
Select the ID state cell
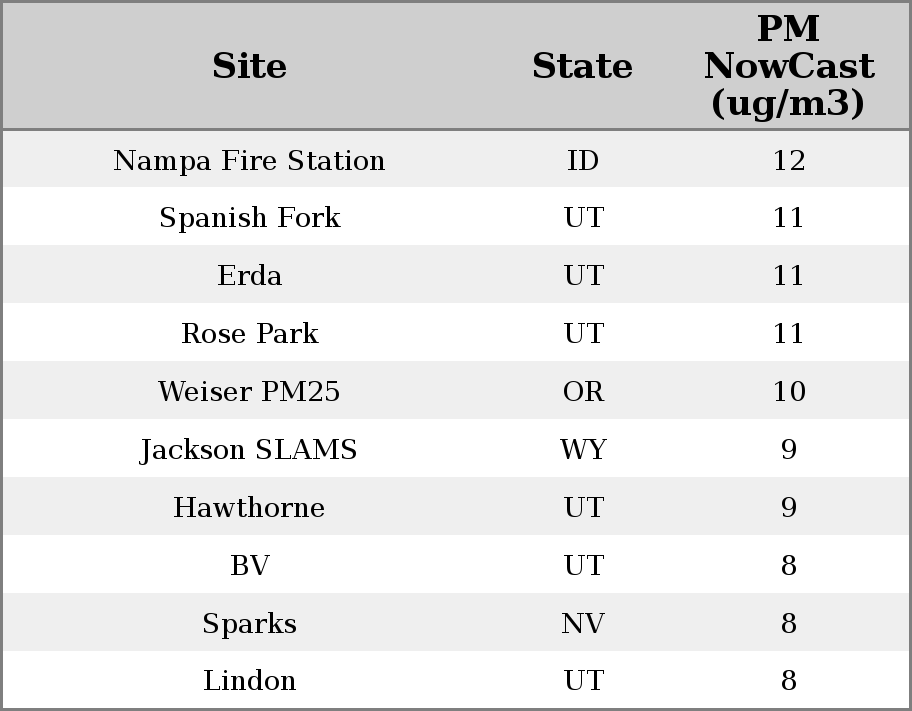click(583, 160)
